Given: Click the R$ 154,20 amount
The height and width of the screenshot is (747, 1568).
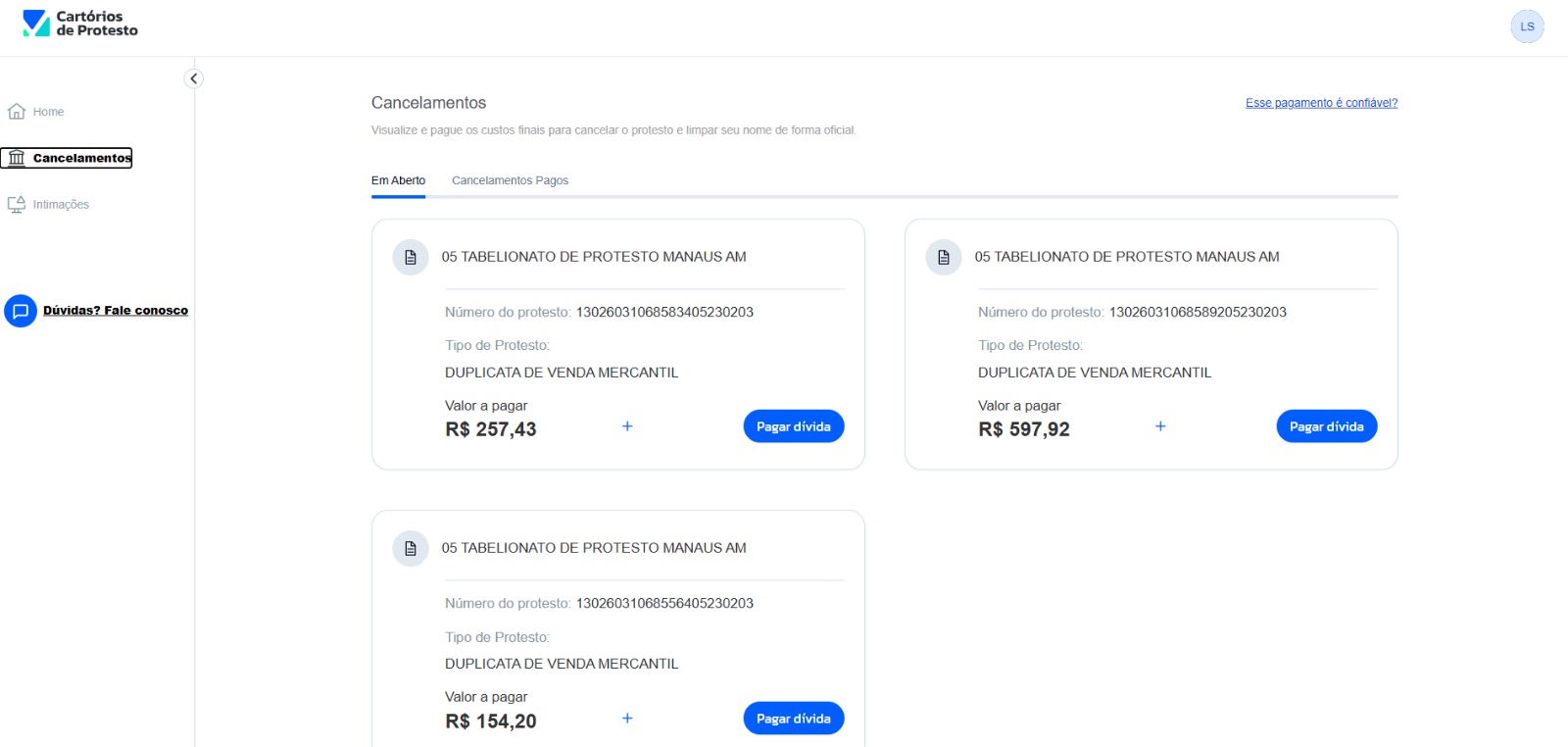Looking at the screenshot, I should pyautogui.click(x=491, y=722).
